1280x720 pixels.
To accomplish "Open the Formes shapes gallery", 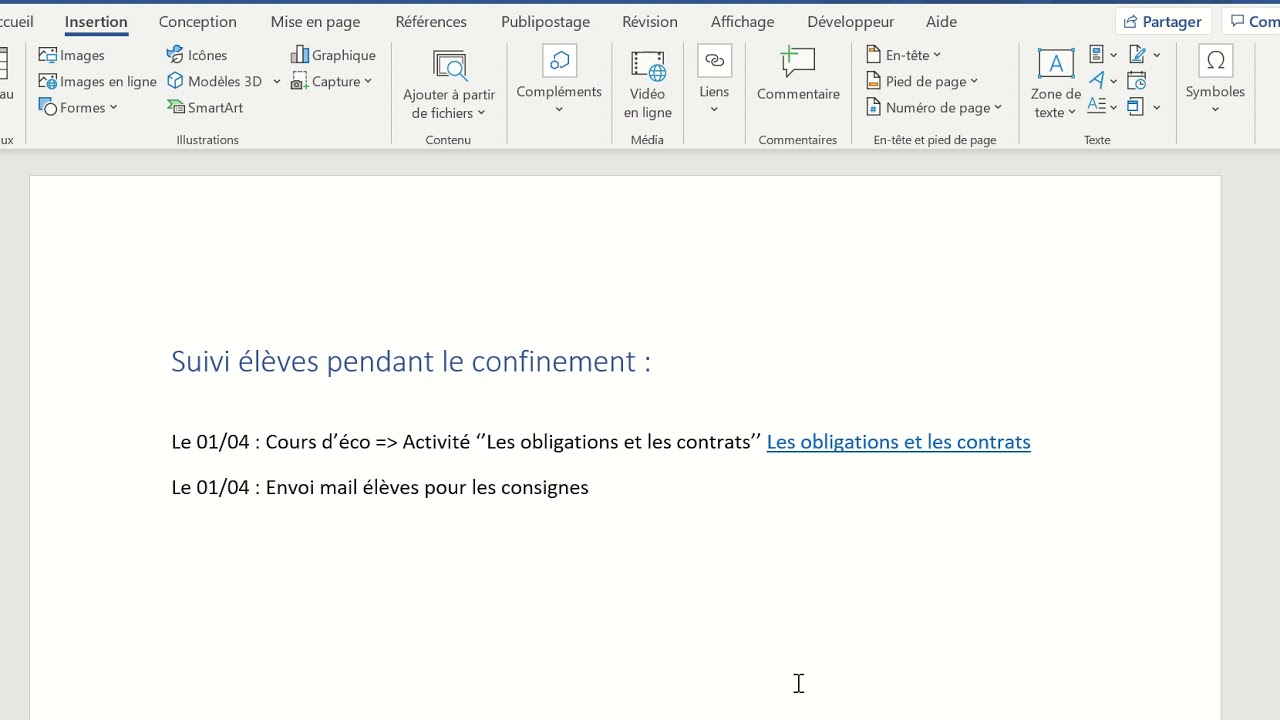I will pos(78,107).
